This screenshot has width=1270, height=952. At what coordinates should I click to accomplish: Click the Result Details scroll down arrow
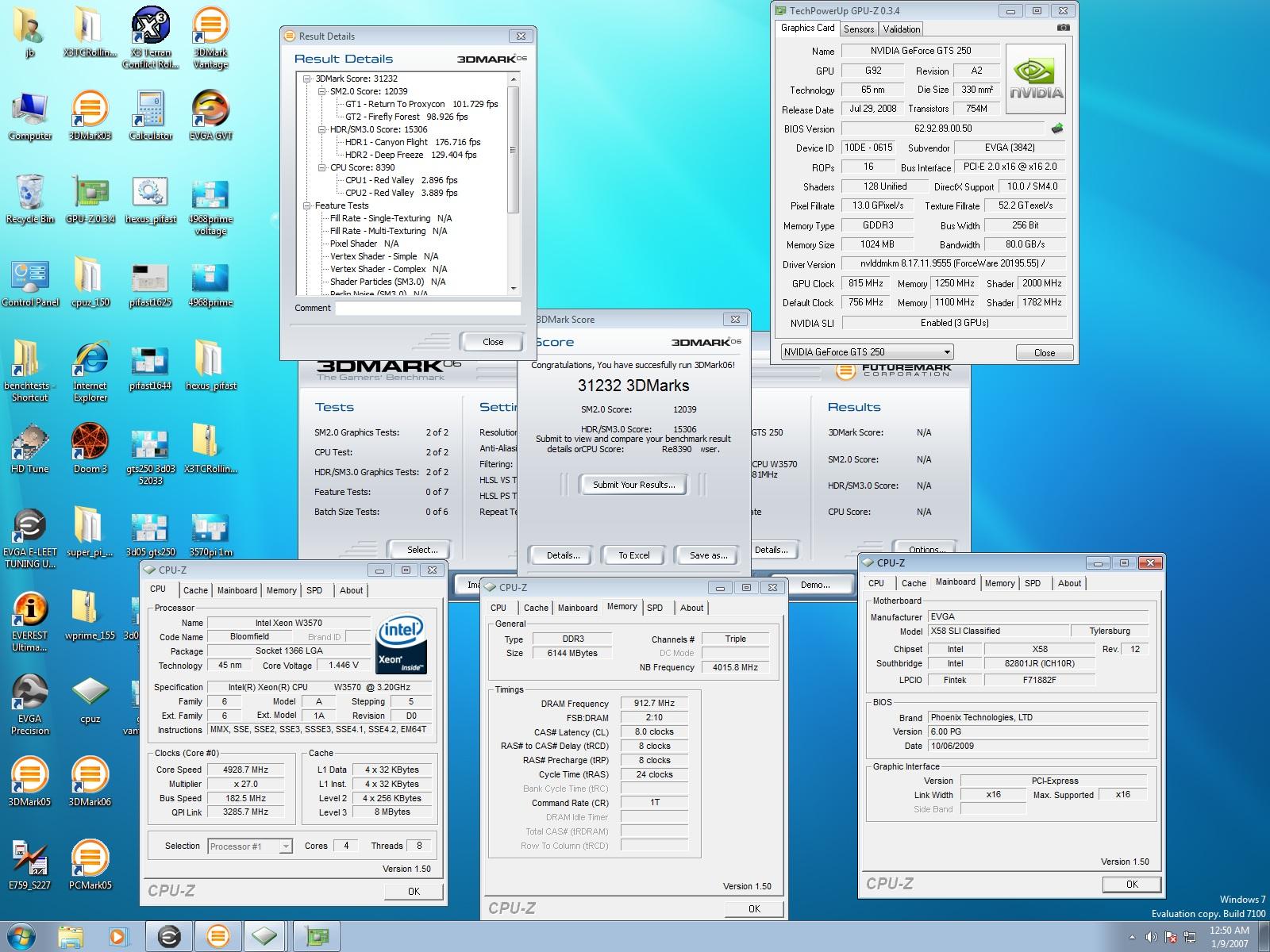(514, 289)
